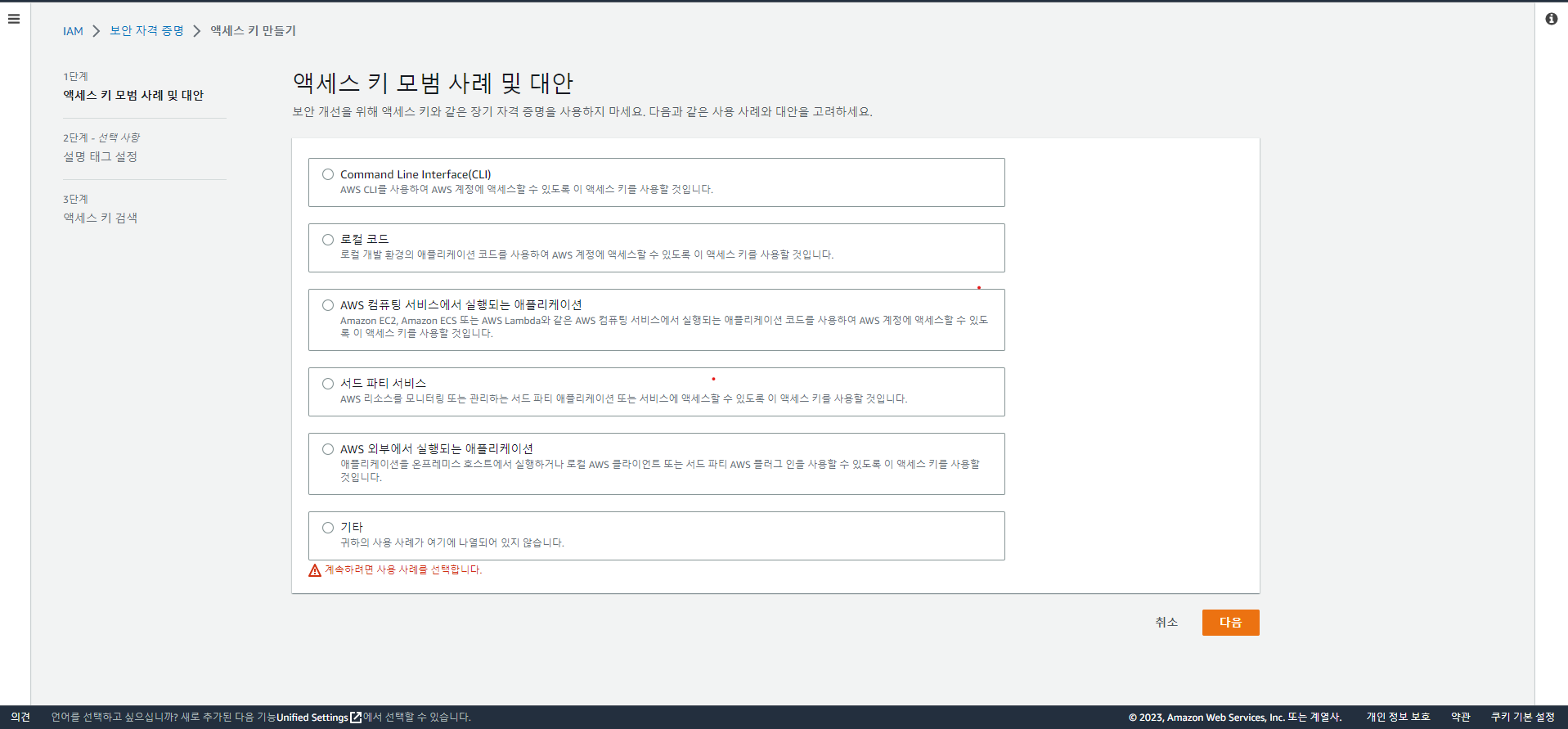Image resolution: width=1568 pixels, height=729 pixels.
Task: Open the hamburger navigation menu
Action: tap(14, 19)
